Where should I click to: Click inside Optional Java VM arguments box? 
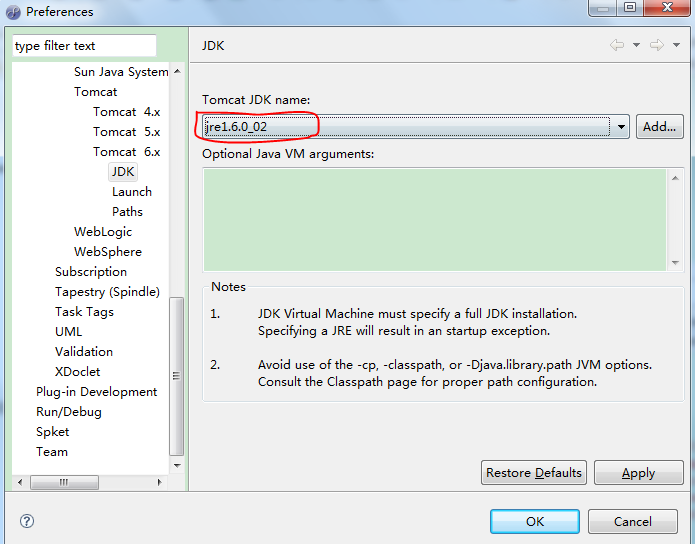pyautogui.click(x=434, y=220)
